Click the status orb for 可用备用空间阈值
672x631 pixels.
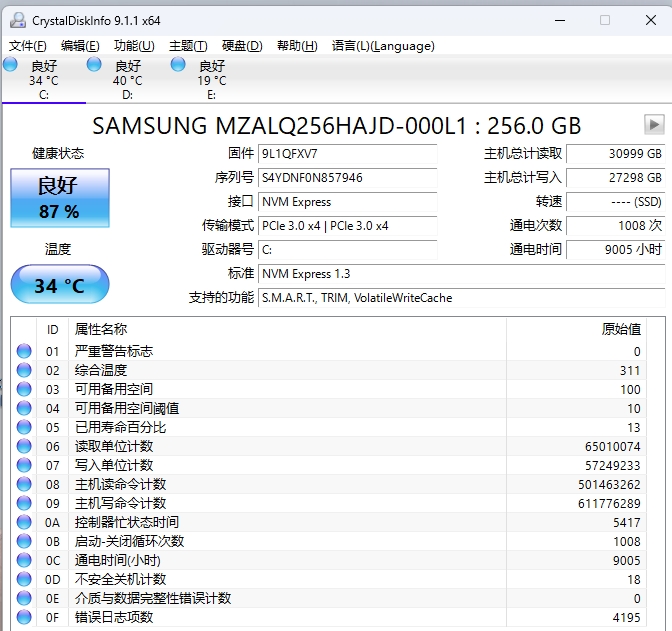point(24,408)
